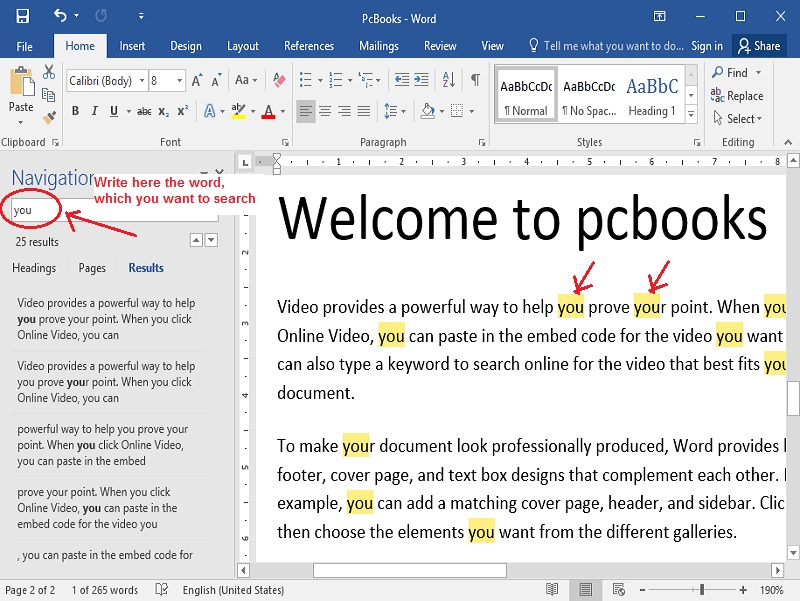Open the Change Case Aa dropdown

pos(245,80)
